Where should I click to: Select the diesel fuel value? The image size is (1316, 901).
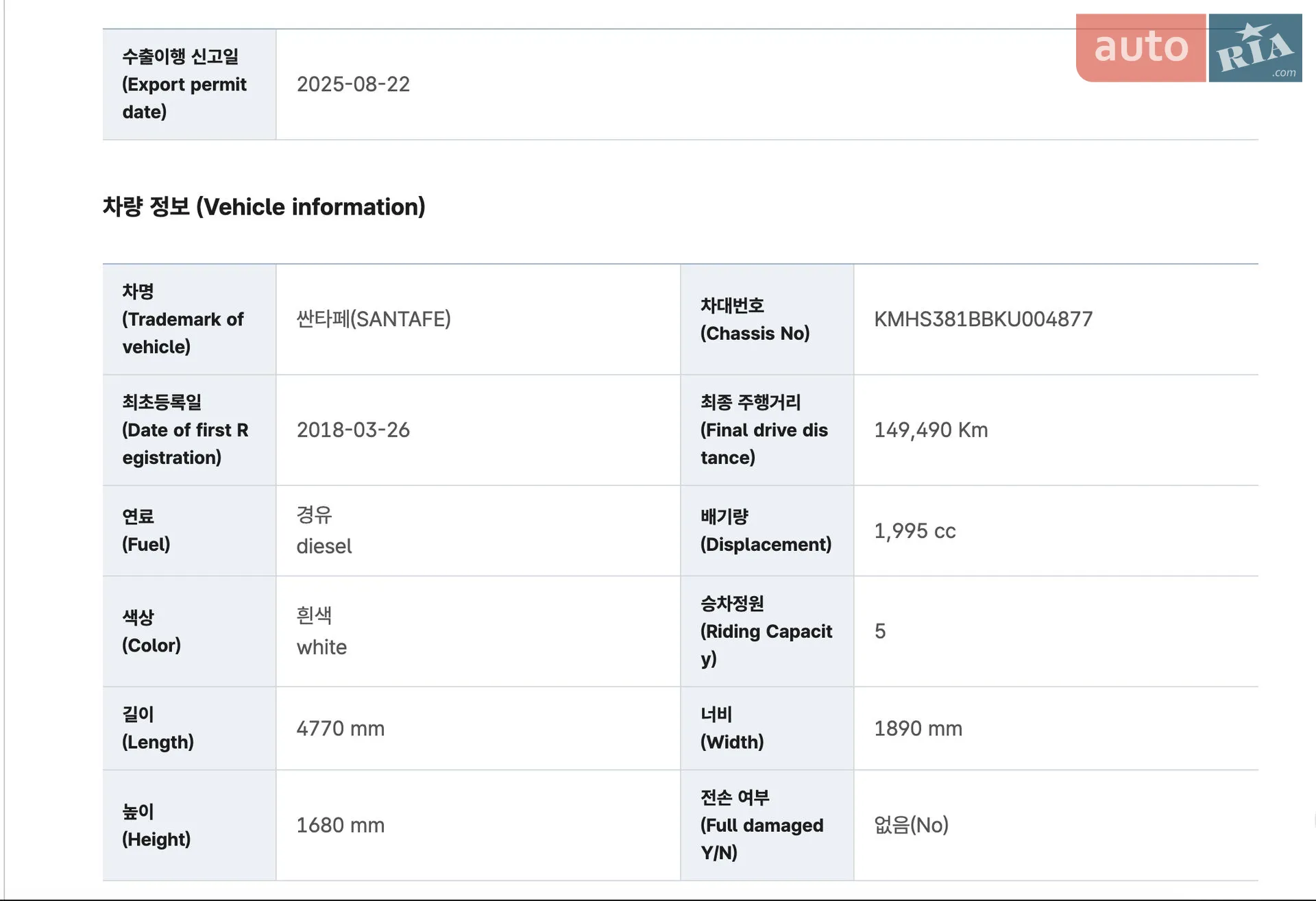[x=324, y=546]
